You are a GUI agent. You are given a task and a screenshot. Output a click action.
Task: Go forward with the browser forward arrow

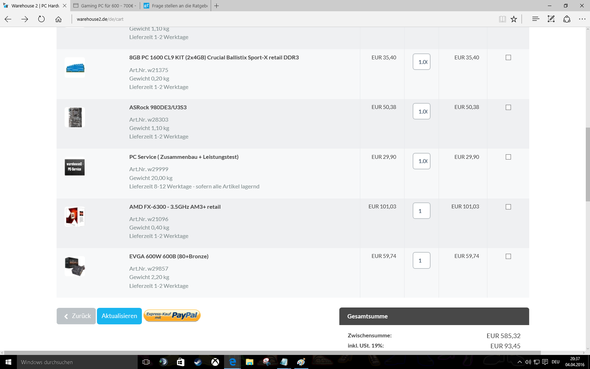(x=24, y=19)
